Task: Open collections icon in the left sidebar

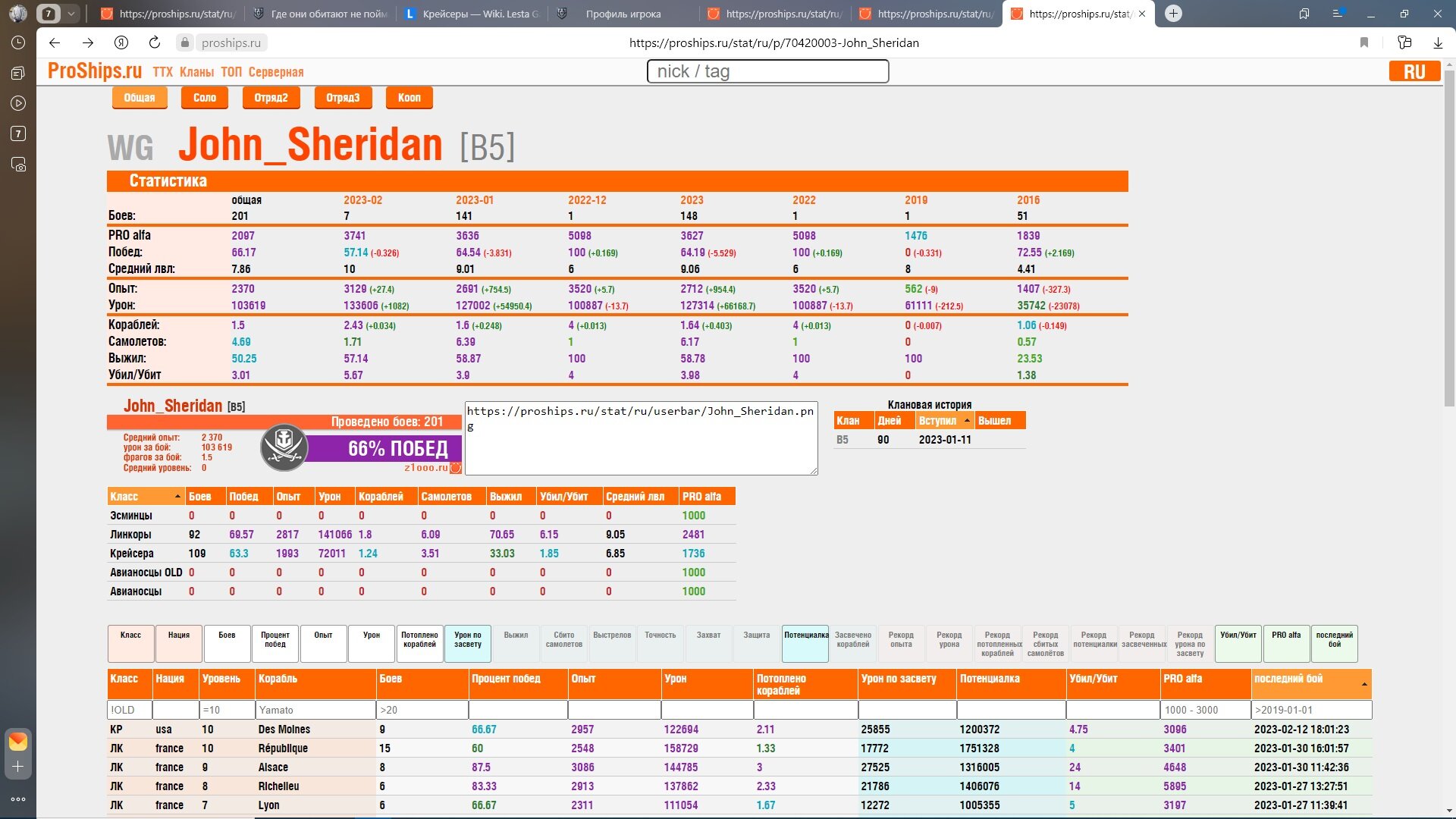Action: [x=18, y=73]
